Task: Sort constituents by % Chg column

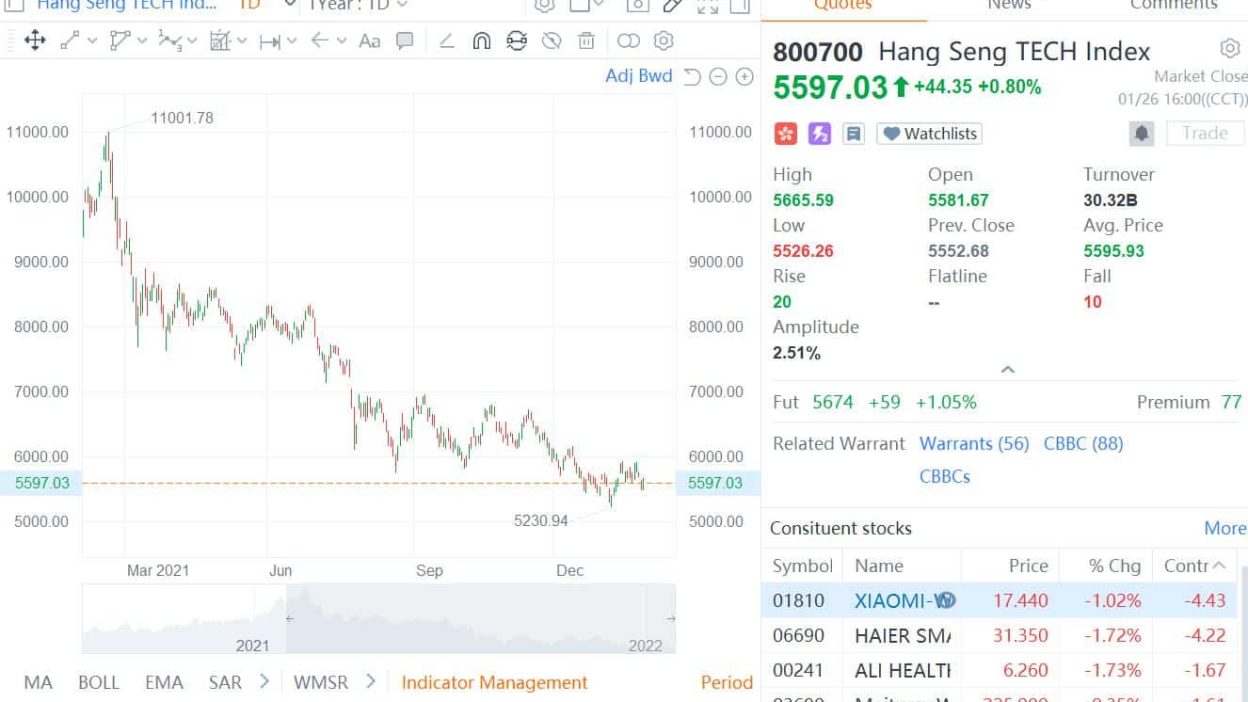Action: coord(1115,566)
